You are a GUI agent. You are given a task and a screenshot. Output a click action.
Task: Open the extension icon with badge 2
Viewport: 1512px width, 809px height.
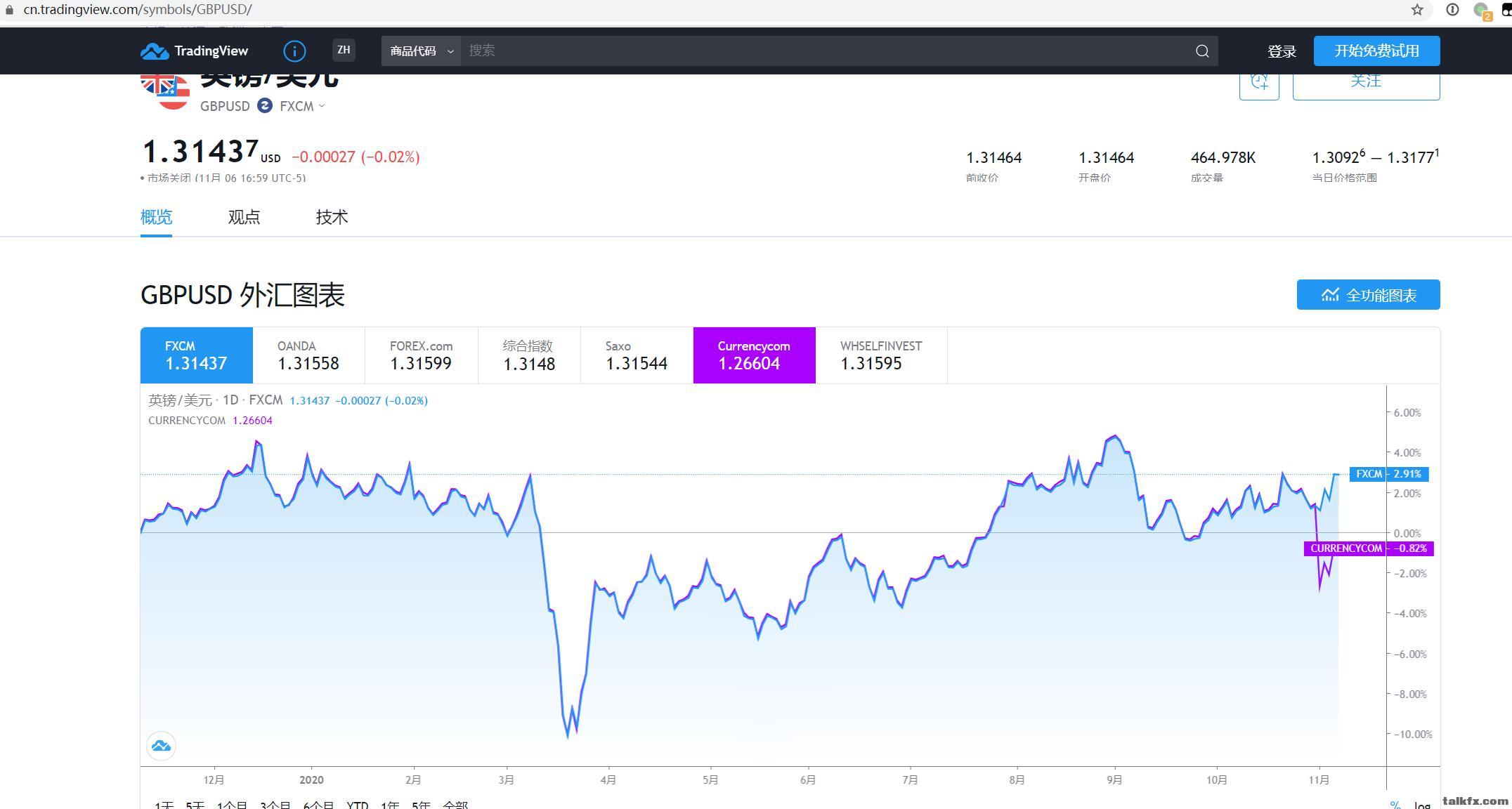(1482, 11)
